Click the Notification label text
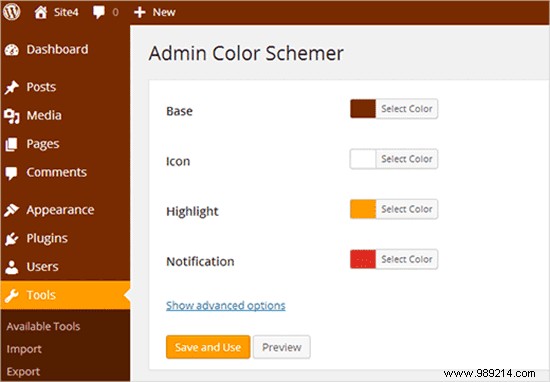 coord(200,261)
